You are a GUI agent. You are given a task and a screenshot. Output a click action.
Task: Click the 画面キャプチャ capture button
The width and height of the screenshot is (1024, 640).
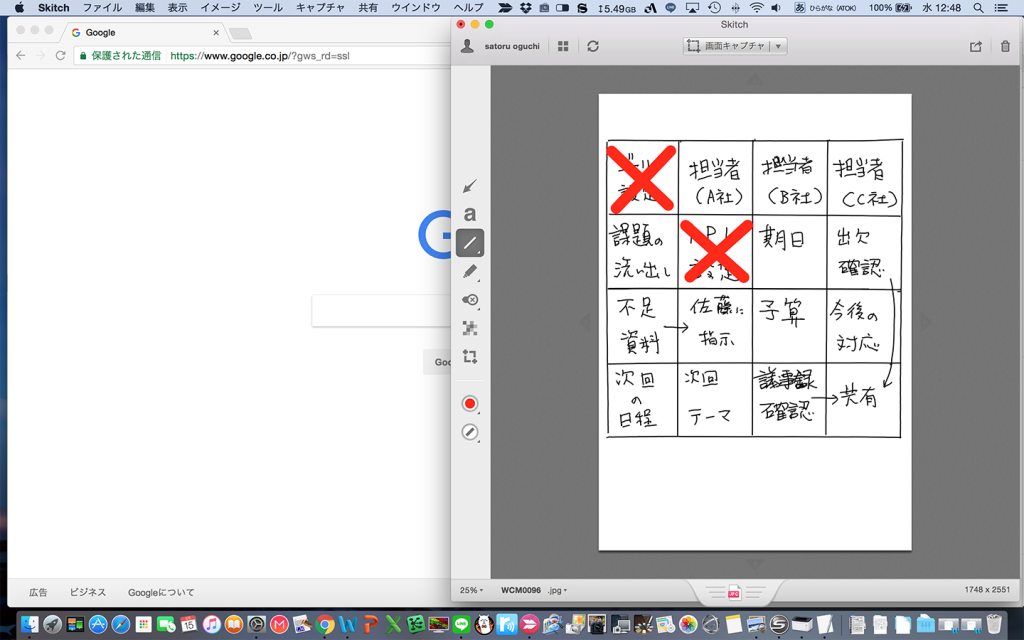click(x=726, y=46)
